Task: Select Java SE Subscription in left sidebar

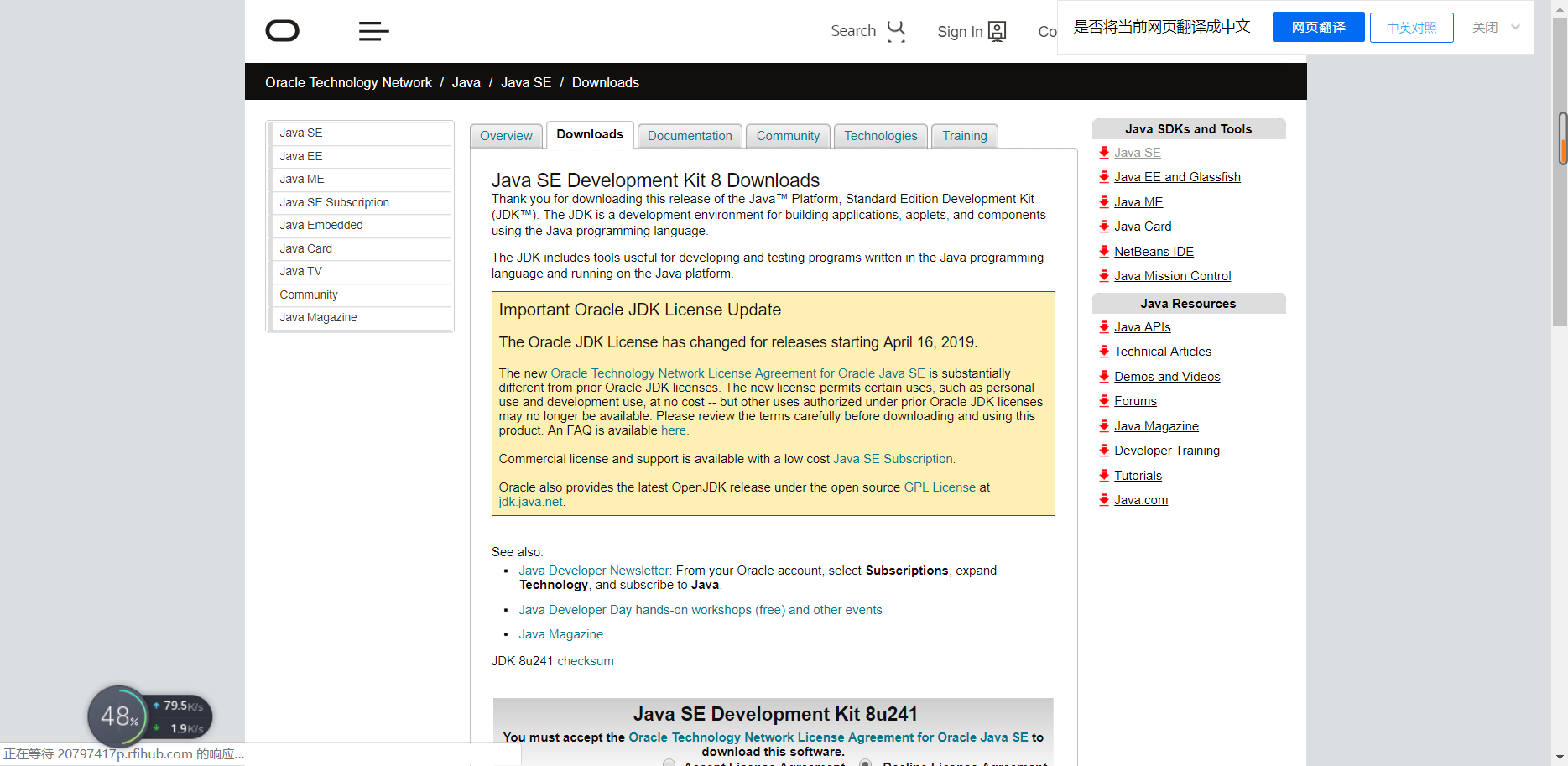Action: coord(361,203)
